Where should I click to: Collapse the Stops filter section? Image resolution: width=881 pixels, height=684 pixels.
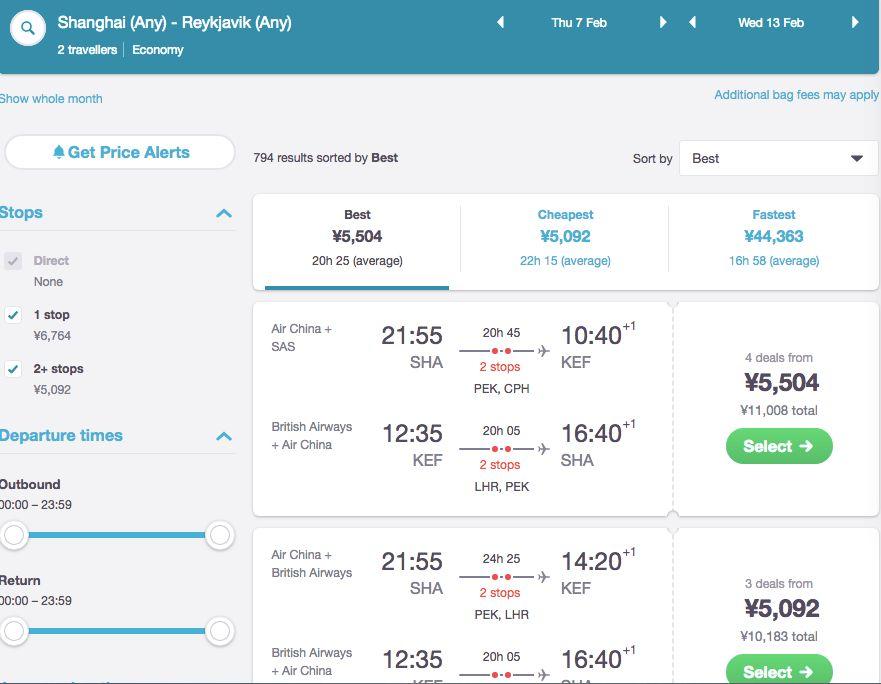(224, 213)
